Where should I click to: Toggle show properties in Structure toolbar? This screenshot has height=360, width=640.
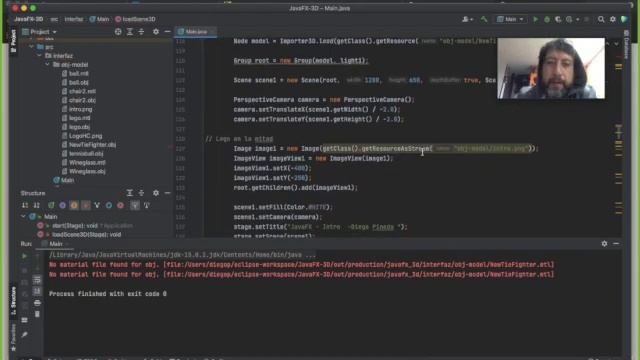[62, 205]
